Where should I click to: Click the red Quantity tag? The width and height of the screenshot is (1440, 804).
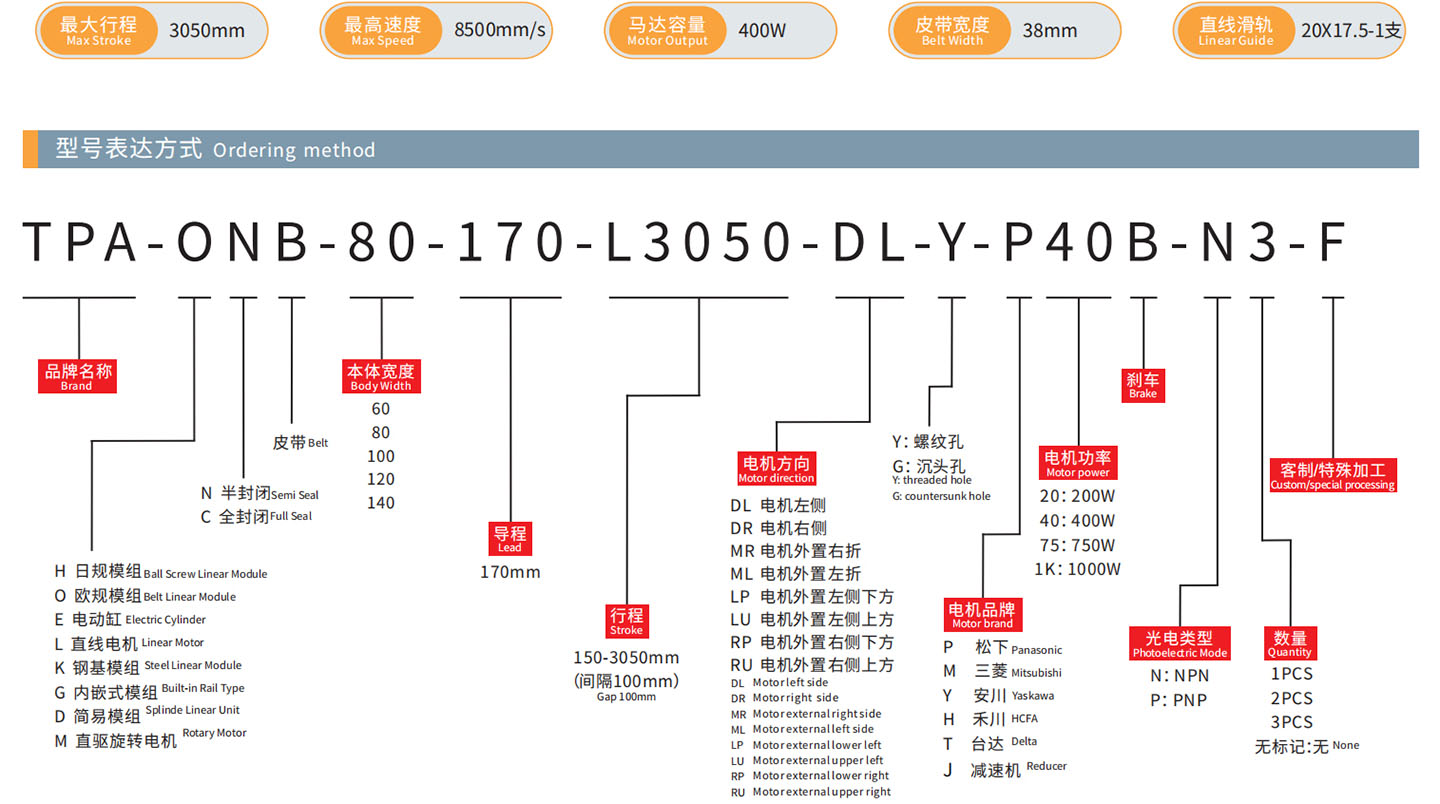[x=1290, y=644]
